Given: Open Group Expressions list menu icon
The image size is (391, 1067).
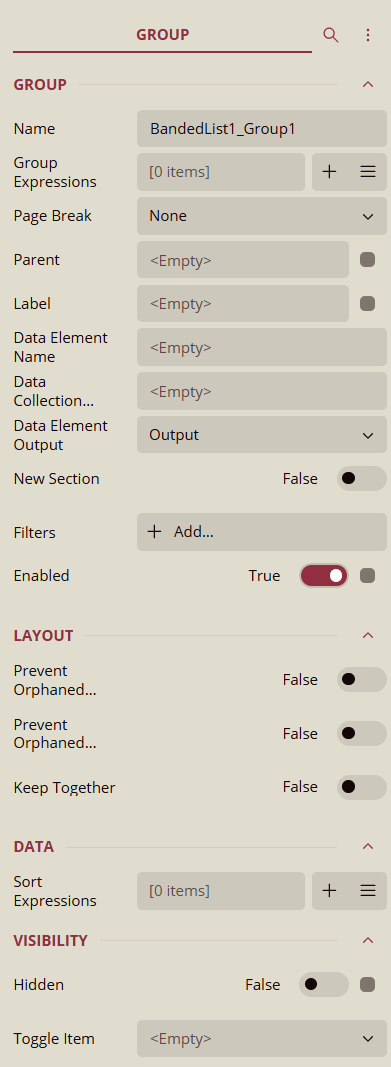Looking at the screenshot, I should click(368, 172).
